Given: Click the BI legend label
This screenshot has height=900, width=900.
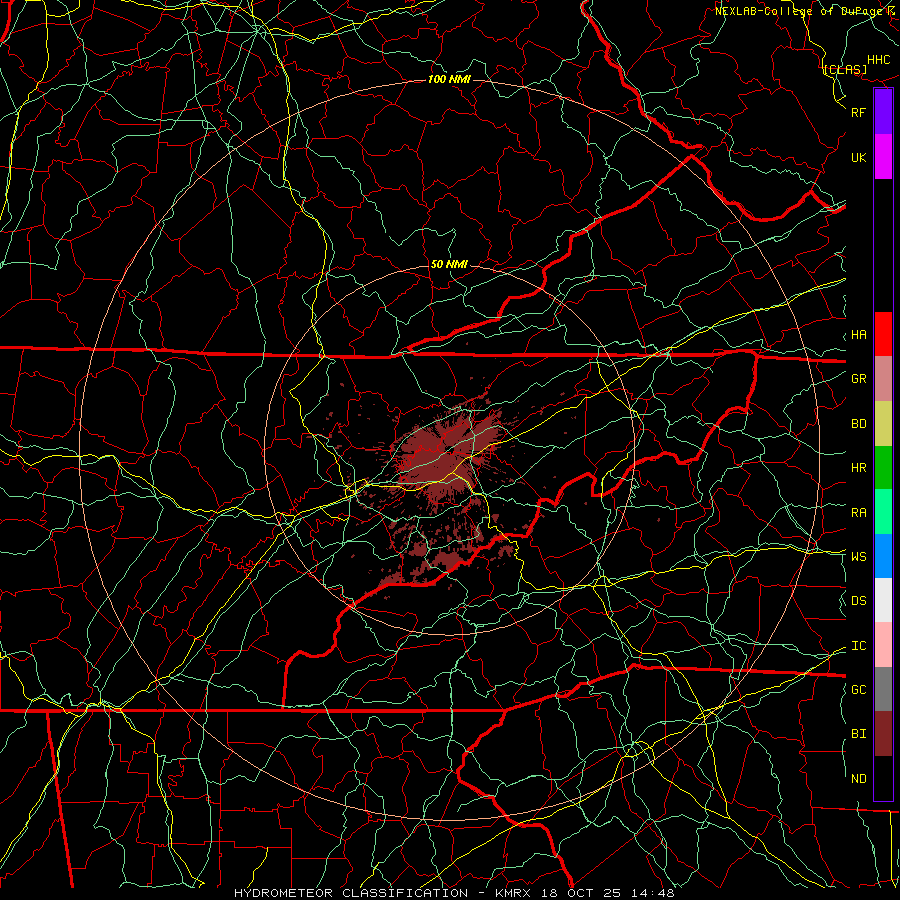Looking at the screenshot, I should (x=859, y=734).
